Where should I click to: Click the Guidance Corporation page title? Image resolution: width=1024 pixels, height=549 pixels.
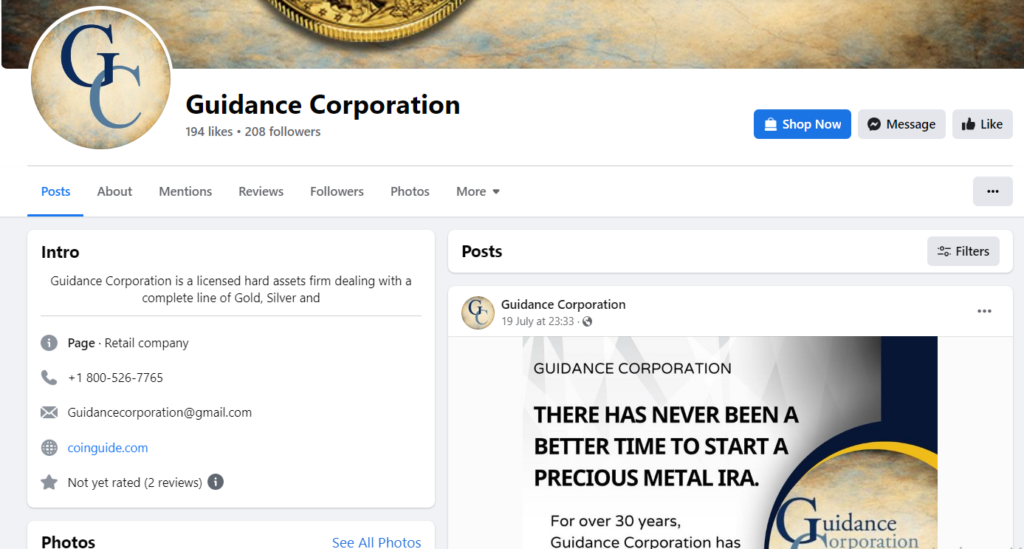[x=323, y=104]
